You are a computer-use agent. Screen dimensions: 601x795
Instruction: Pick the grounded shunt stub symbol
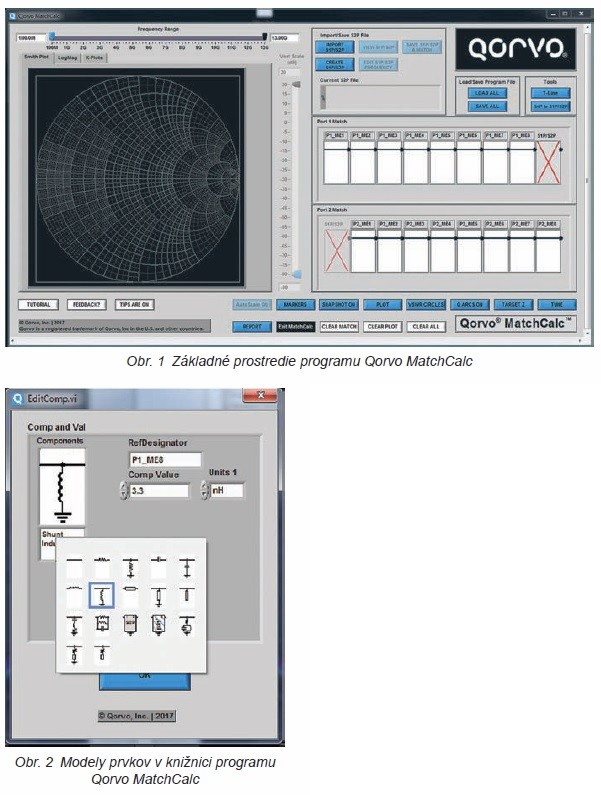[x=159, y=595]
